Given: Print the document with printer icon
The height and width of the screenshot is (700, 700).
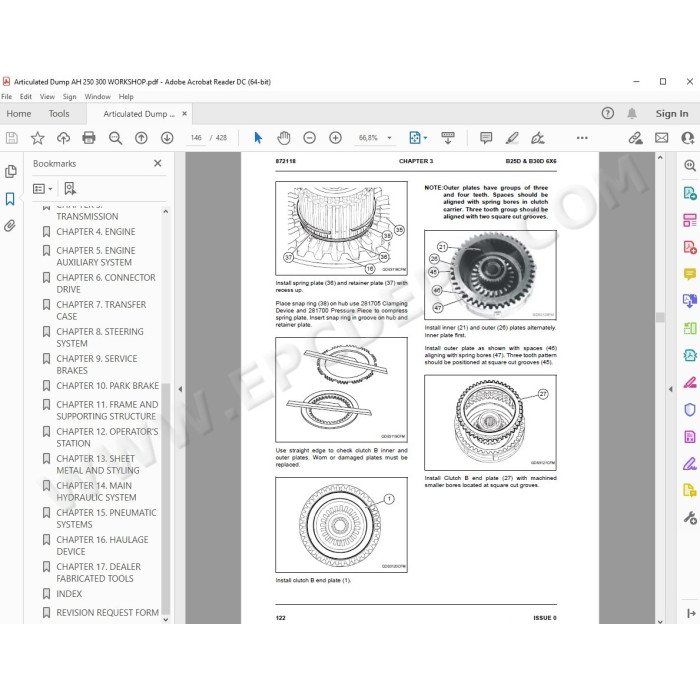Looking at the screenshot, I should tap(89, 138).
